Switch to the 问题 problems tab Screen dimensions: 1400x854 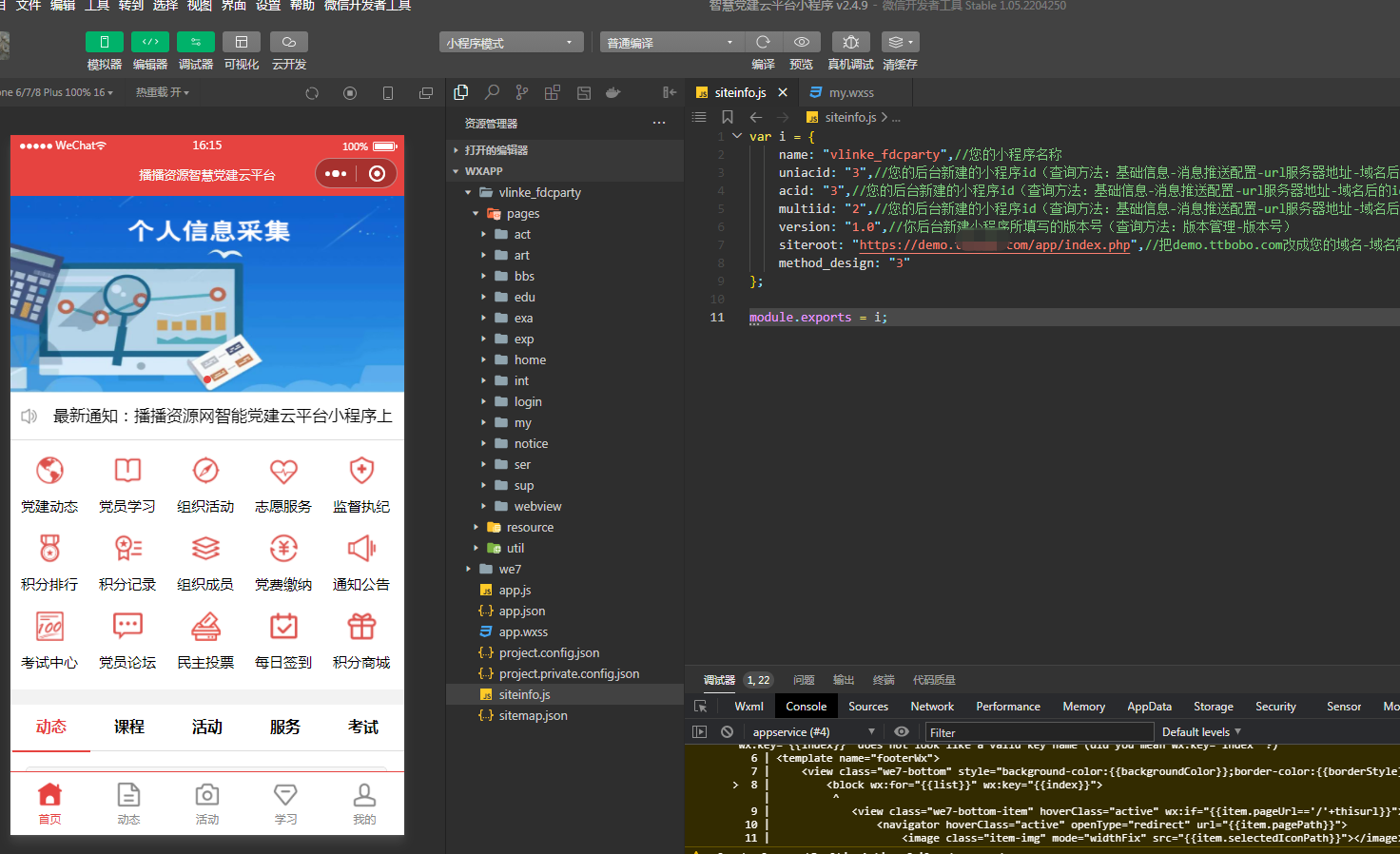(804, 680)
